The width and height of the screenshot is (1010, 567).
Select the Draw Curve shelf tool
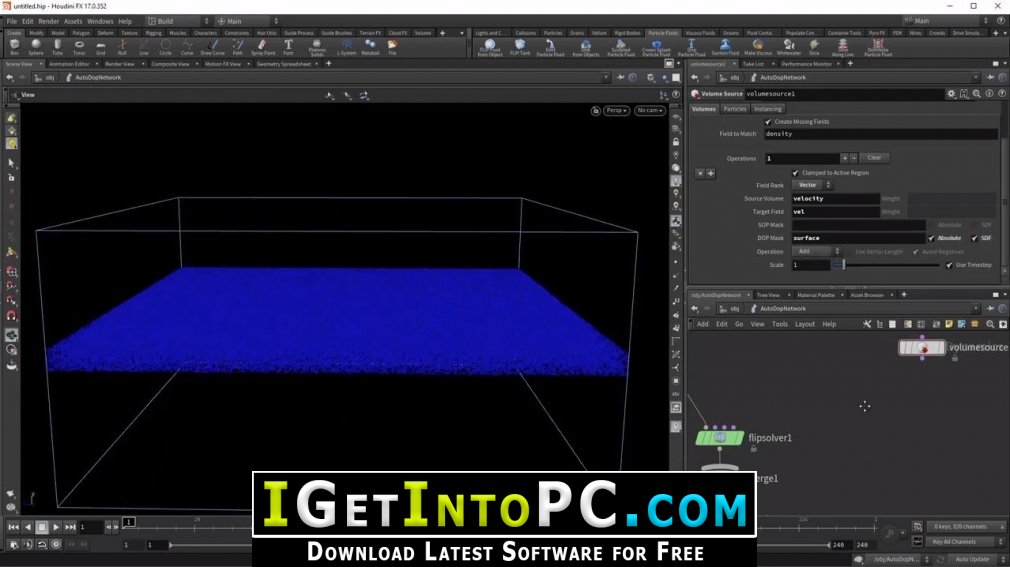(213, 47)
